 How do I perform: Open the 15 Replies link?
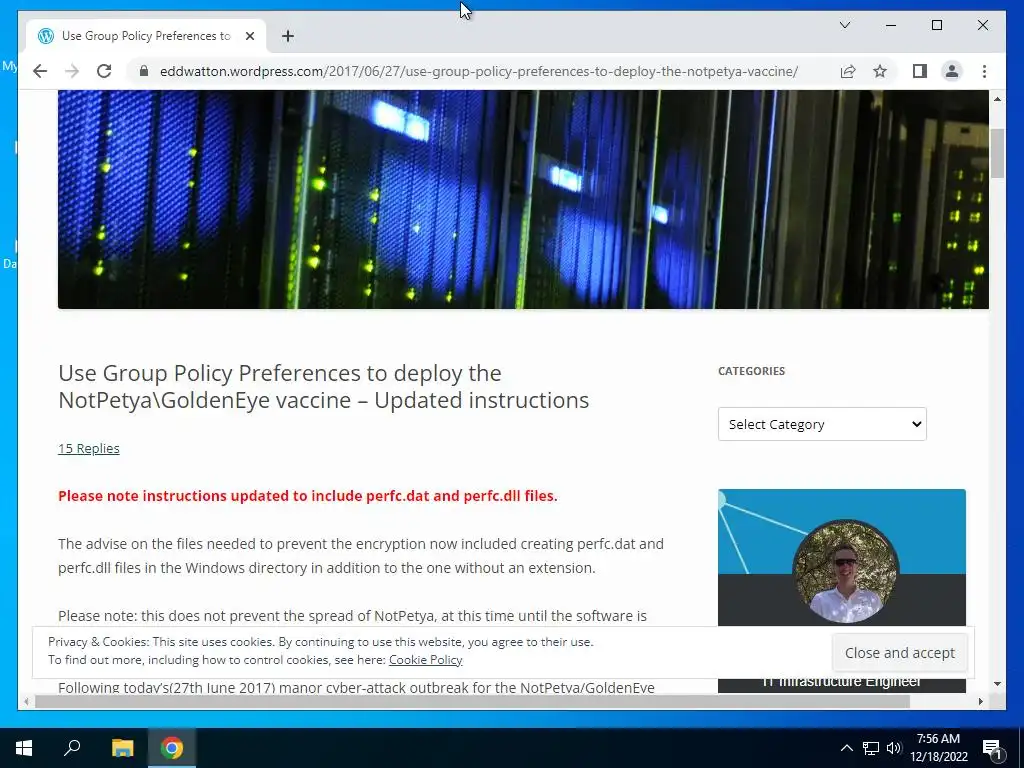[89, 449]
